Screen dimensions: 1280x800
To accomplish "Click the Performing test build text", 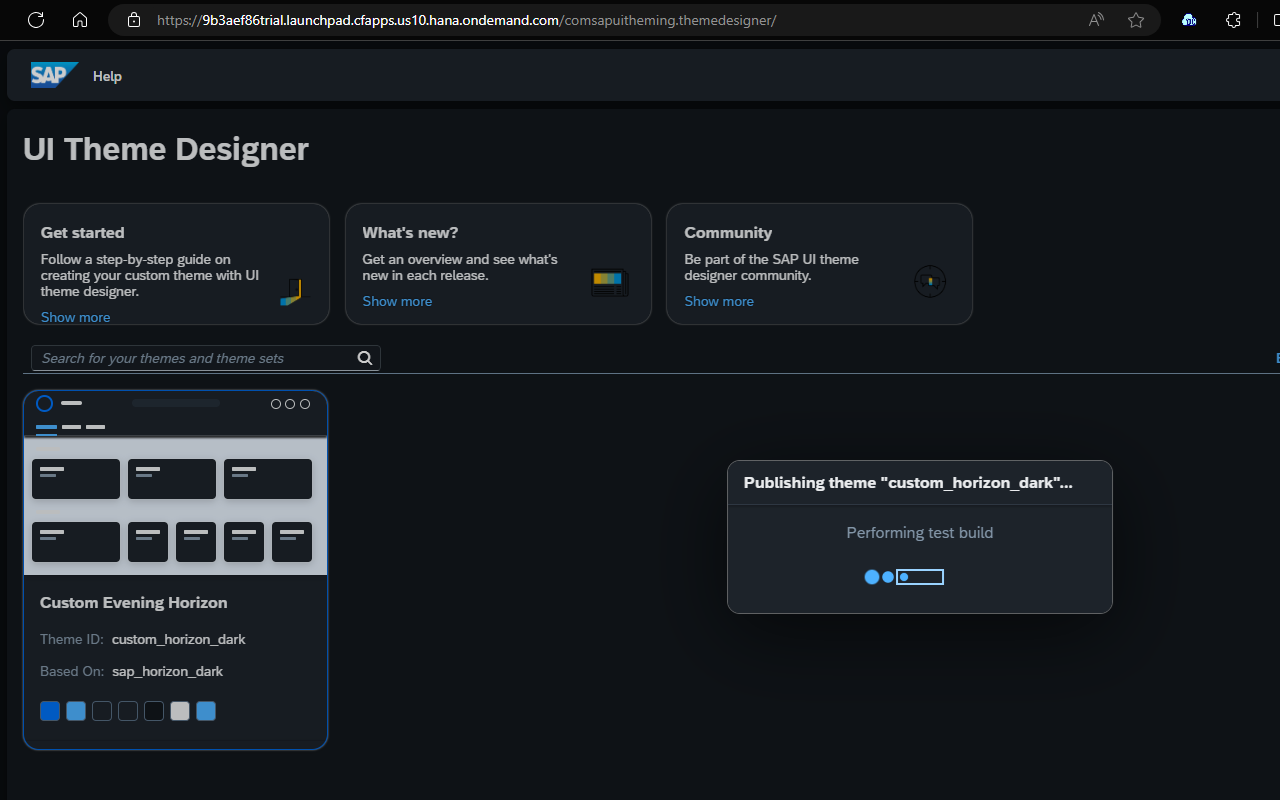I will pyautogui.click(x=920, y=533).
